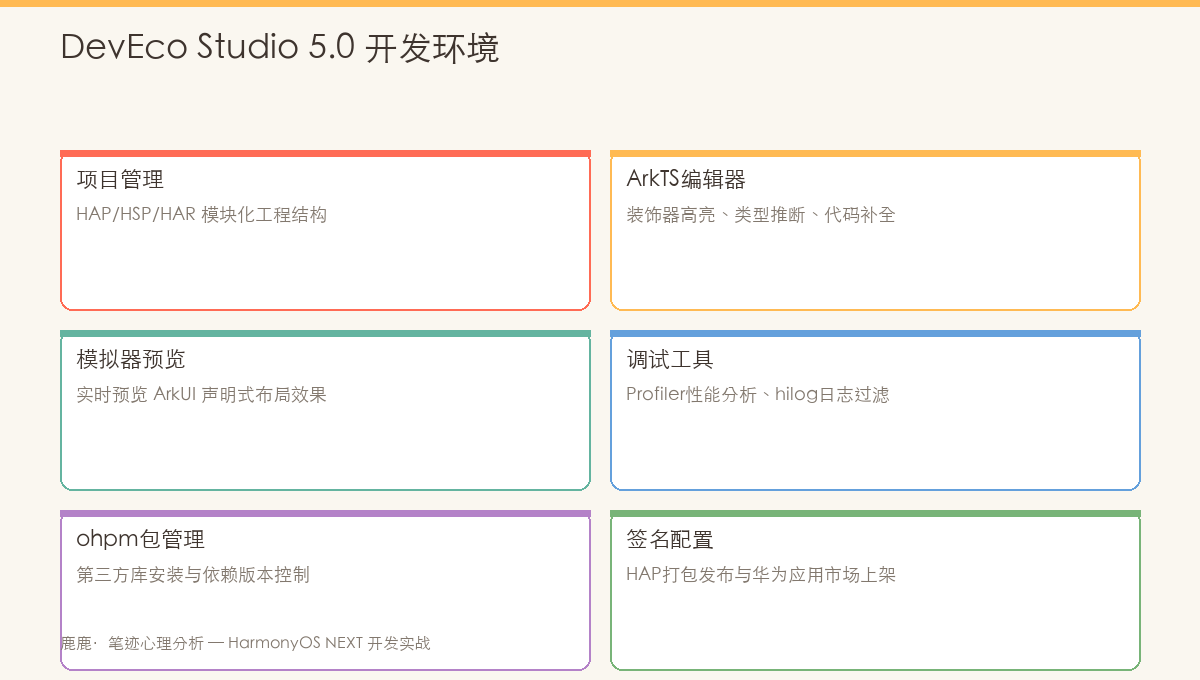Screen dimensions: 1200x680
Task: Click the footer text 笔迹心理分析 — HarmonyOS NEXT 开发实战
Action: tap(269, 643)
